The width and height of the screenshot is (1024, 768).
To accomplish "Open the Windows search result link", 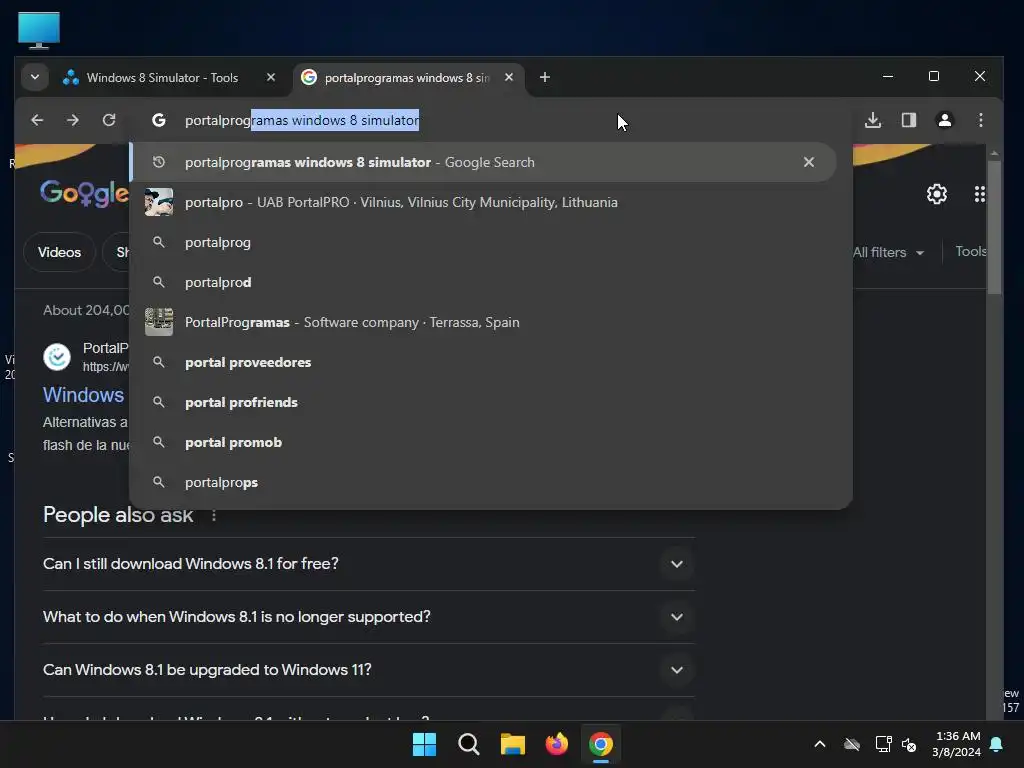I will (x=84, y=395).
